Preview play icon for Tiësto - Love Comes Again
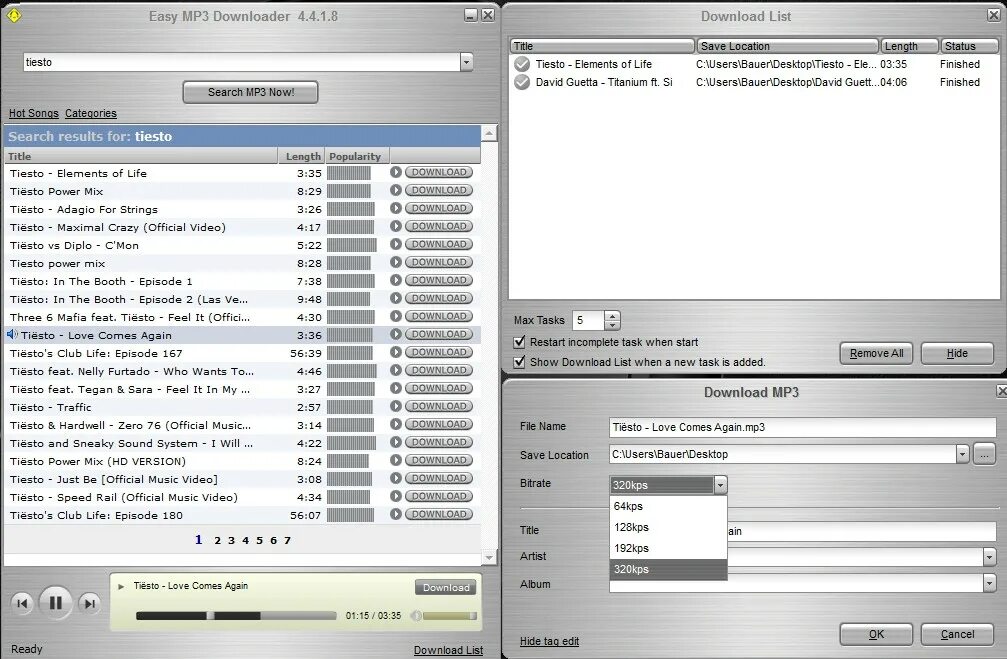The image size is (1007, 659). point(396,334)
